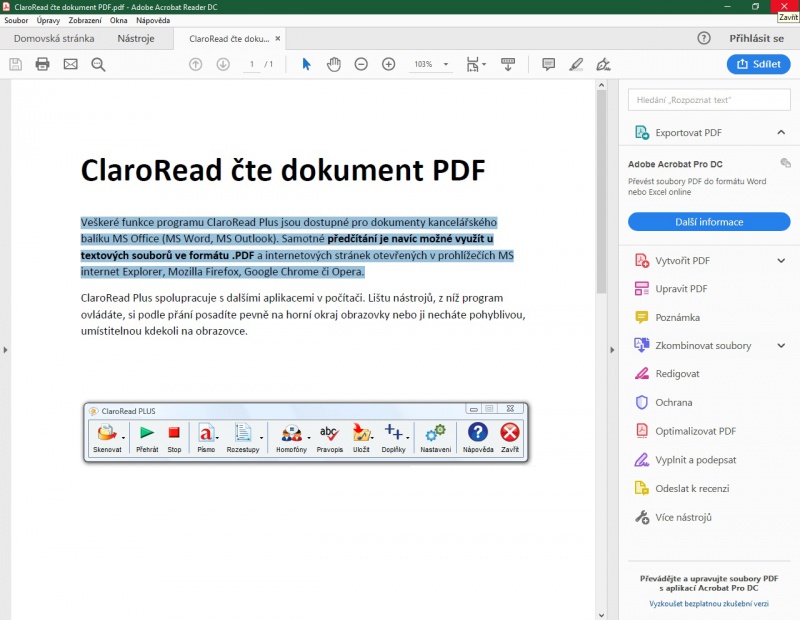Go to next page with down arrow
800x620 pixels.
point(223,64)
